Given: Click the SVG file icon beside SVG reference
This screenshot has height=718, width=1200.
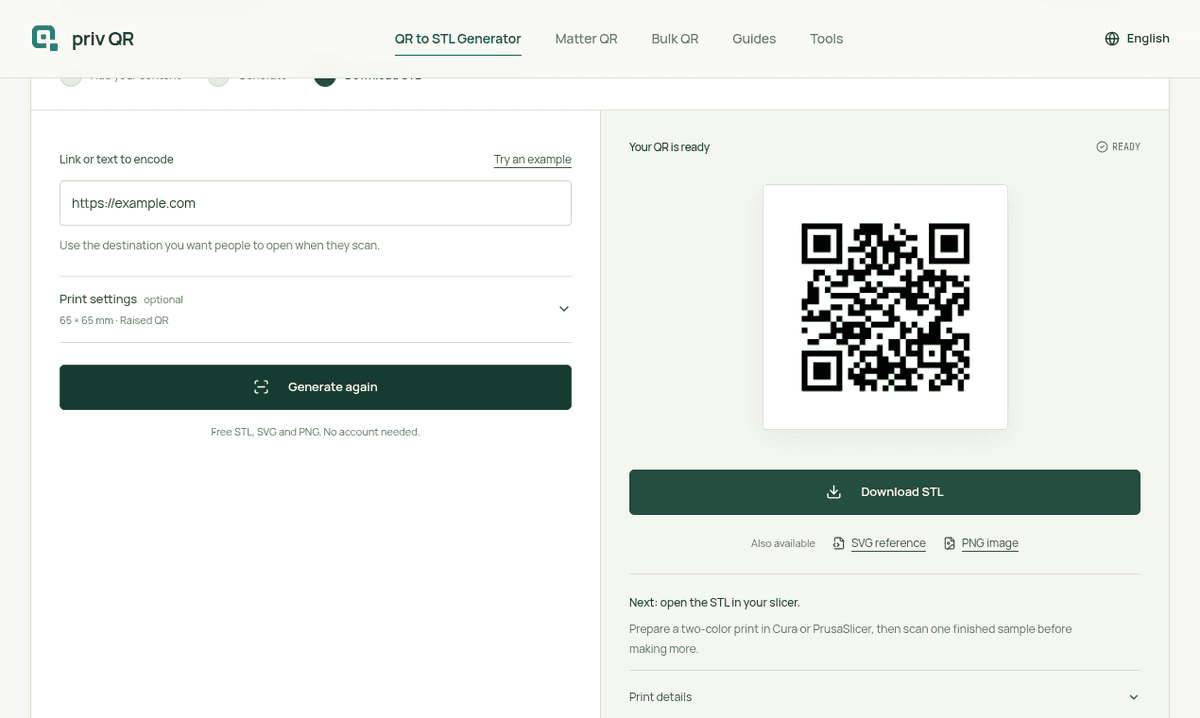Looking at the screenshot, I should [x=838, y=543].
